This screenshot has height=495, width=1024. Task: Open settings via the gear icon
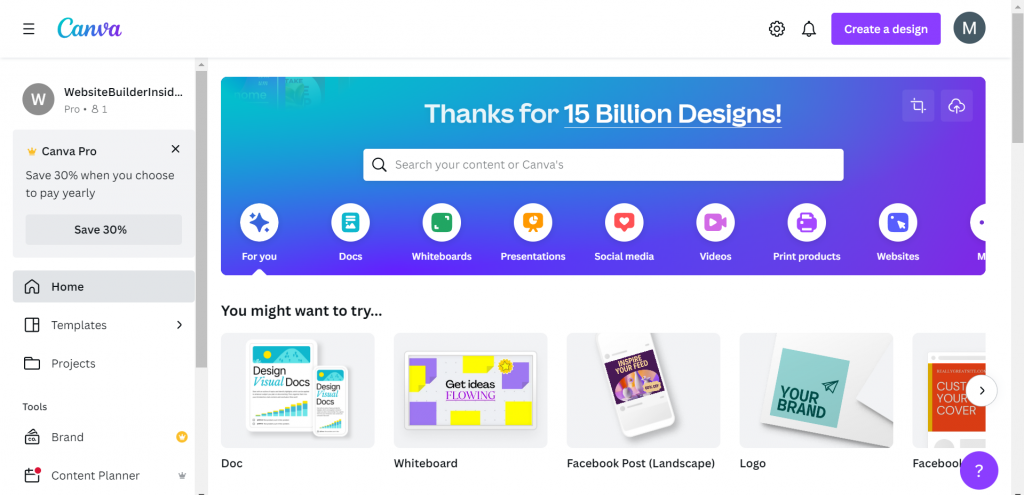(776, 29)
